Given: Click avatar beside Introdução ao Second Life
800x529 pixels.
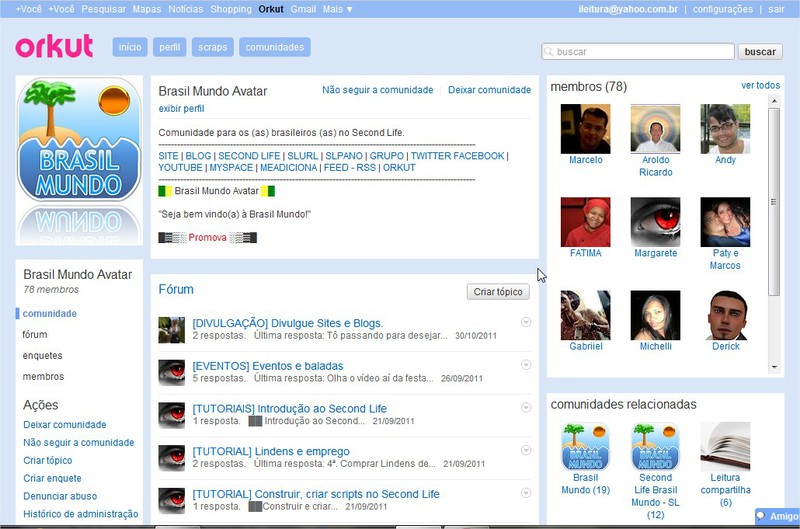Looking at the screenshot, I should click(x=171, y=415).
